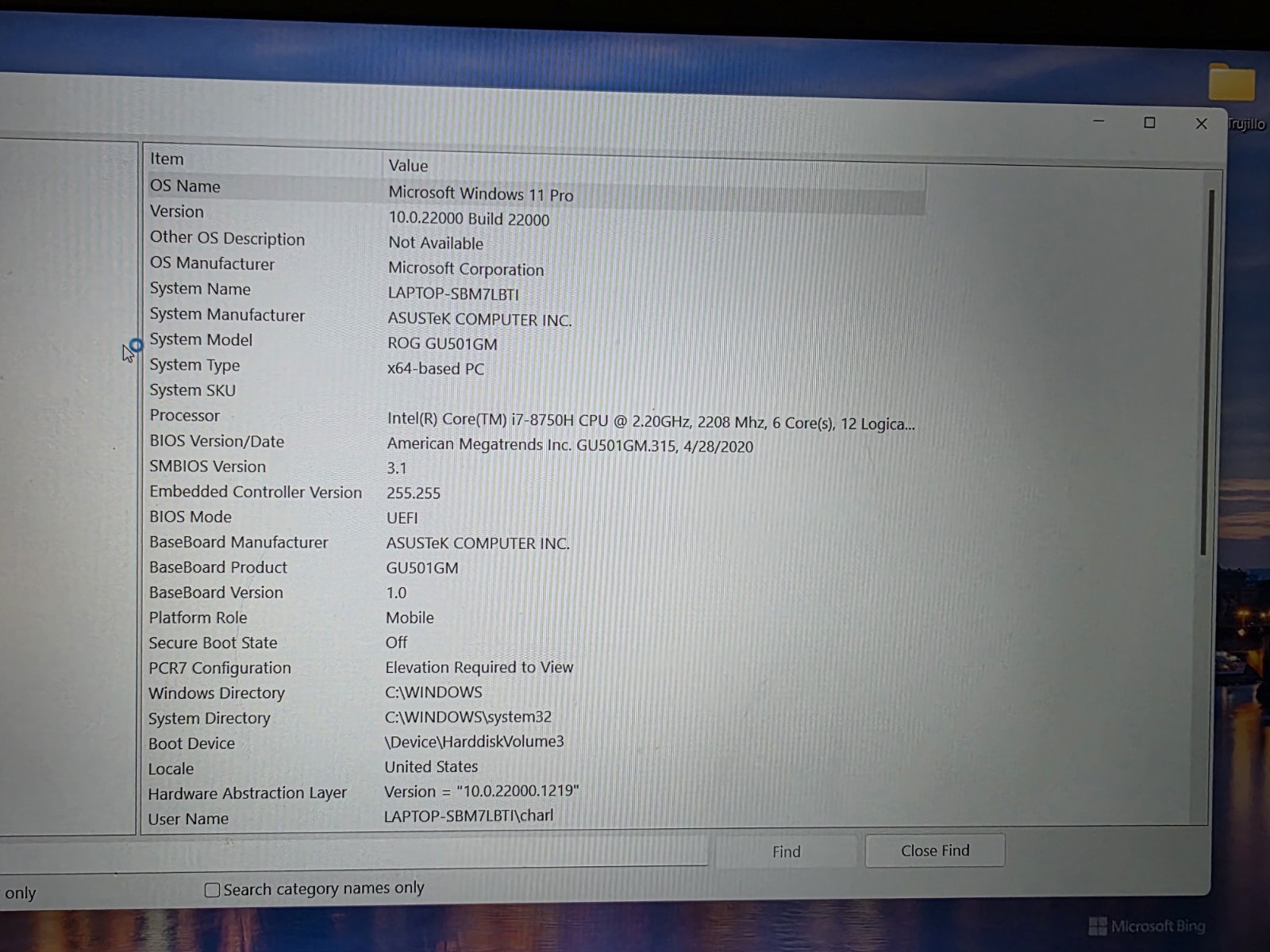Select the BaseBoard Version row label
Viewport: 1270px width, 952px height.
coord(216,593)
